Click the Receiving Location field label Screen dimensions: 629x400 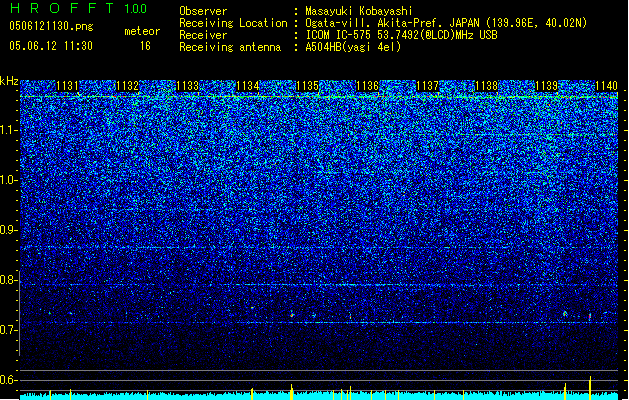pos(233,23)
